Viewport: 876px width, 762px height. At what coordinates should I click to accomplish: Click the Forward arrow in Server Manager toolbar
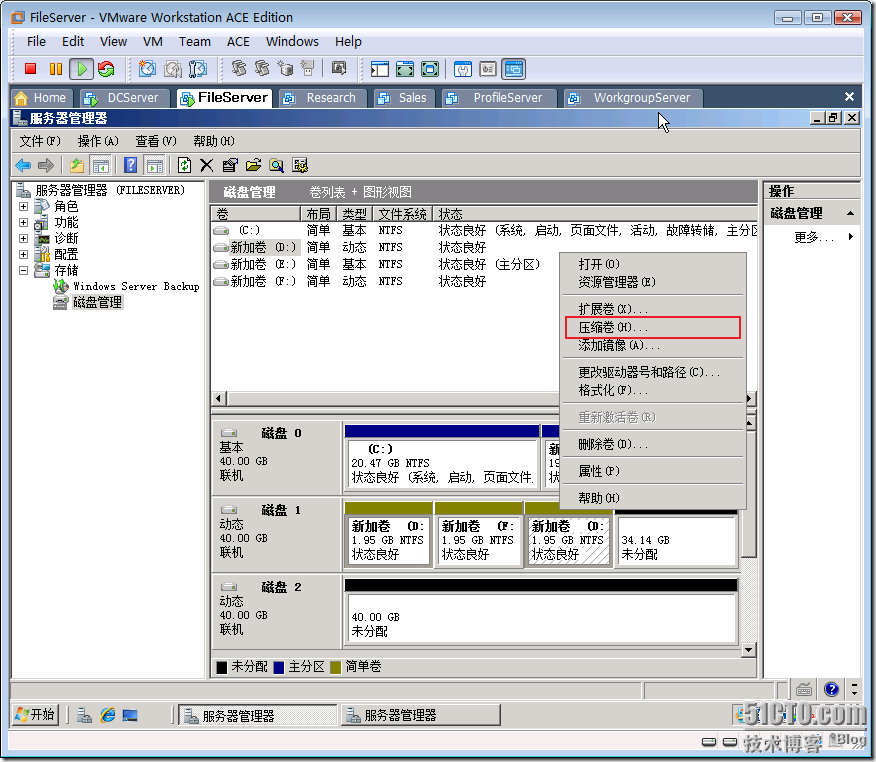(x=46, y=165)
